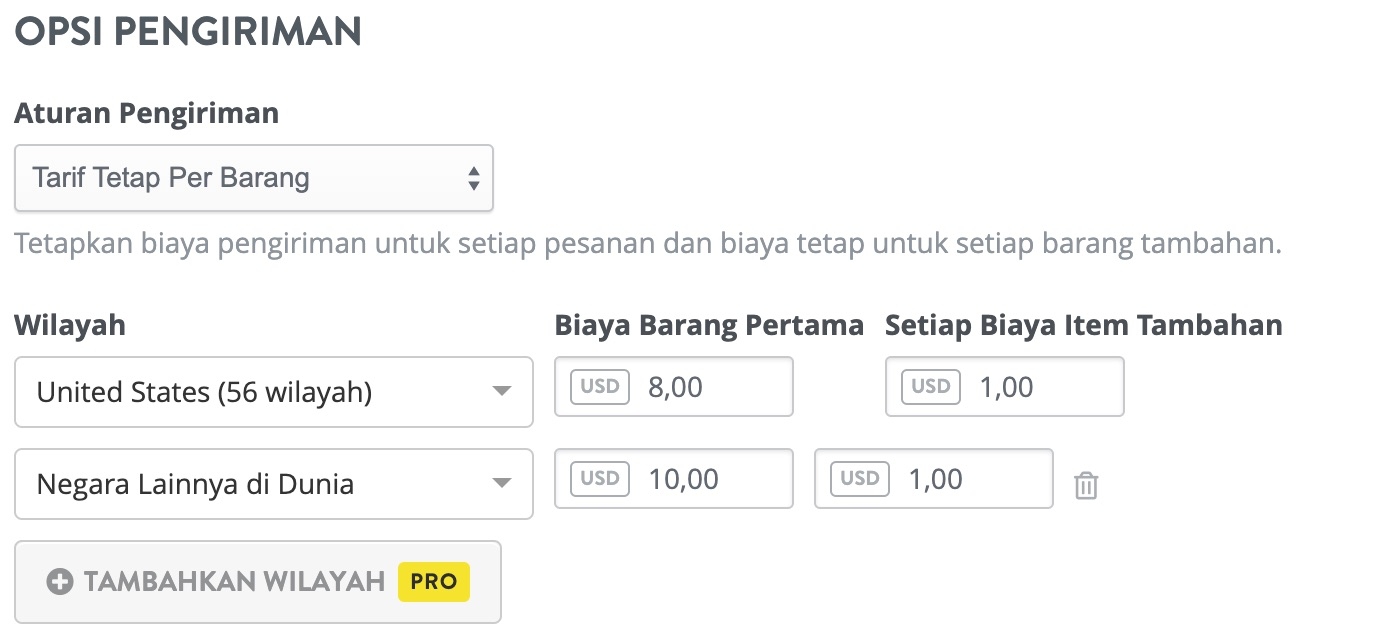Click the USD badge beside 10,00
The width and height of the screenshot is (1376, 640).
(x=600, y=478)
